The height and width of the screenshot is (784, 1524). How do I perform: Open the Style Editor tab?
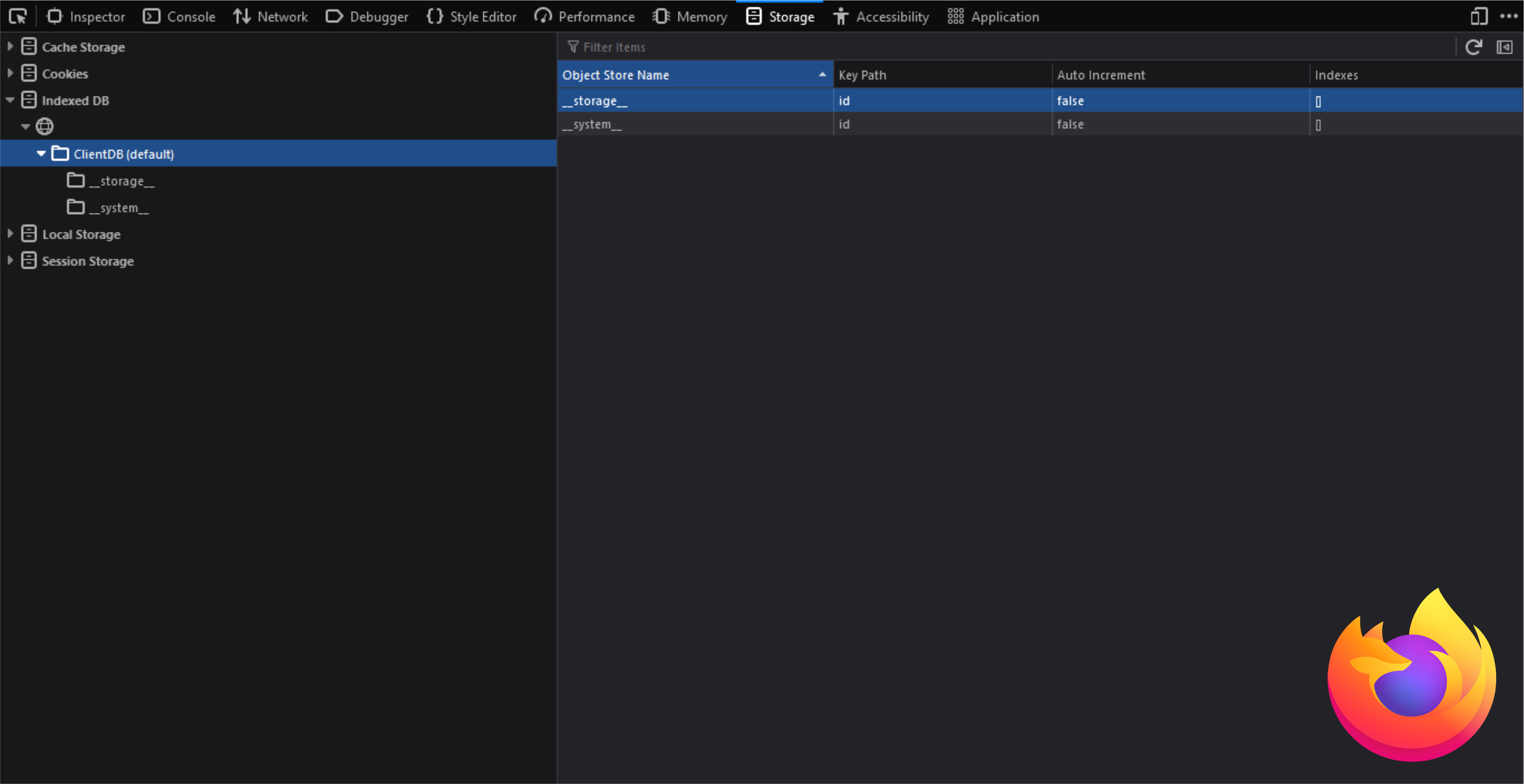click(x=471, y=16)
